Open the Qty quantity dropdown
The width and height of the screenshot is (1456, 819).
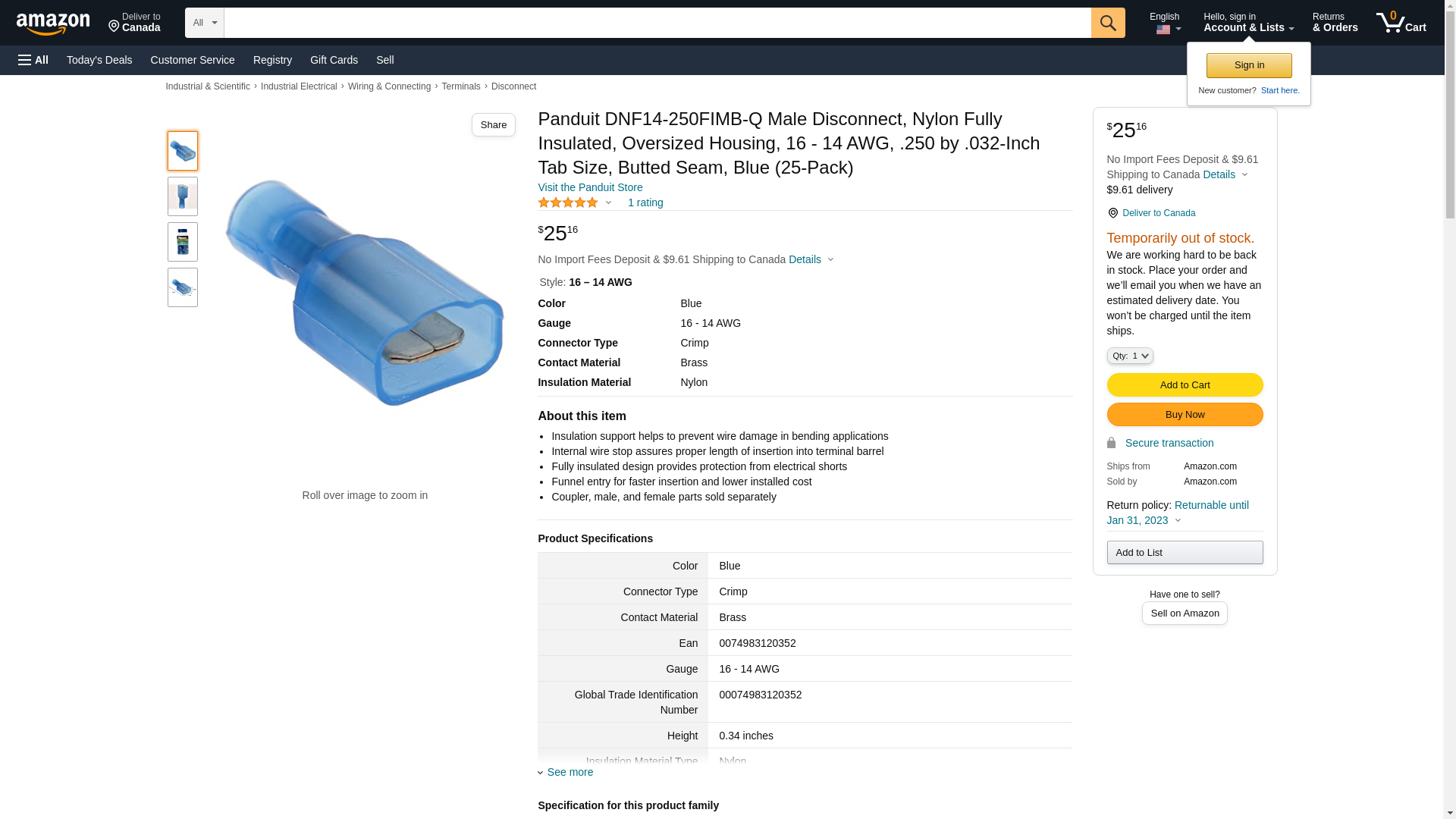(1129, 356)
